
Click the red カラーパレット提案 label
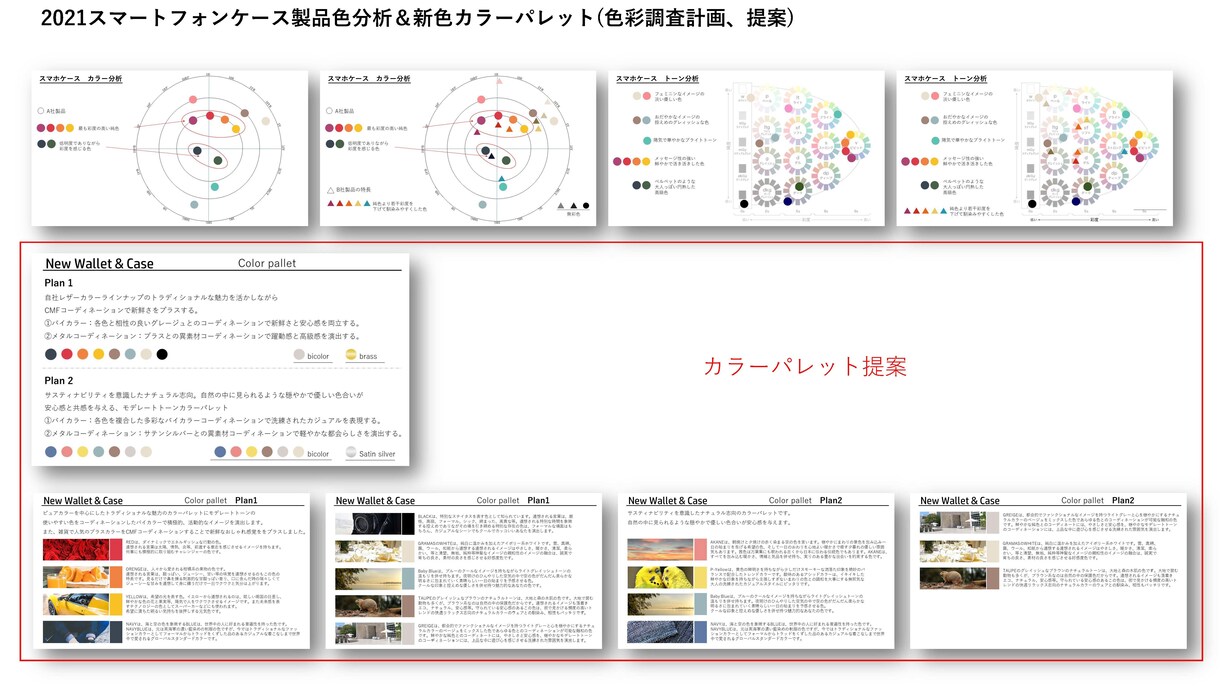[805, 366]
